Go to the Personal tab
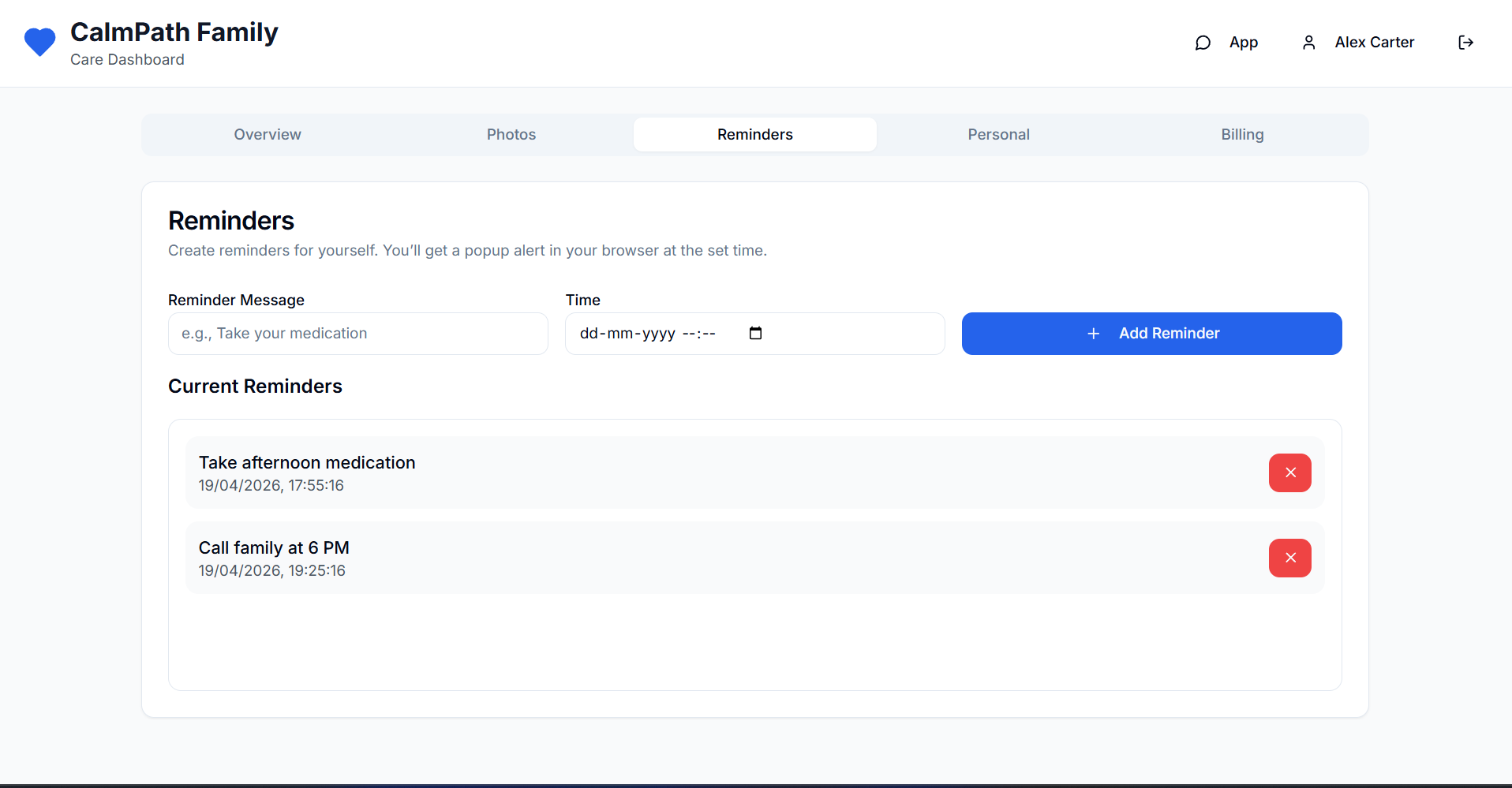The width and height of the screenshot is (1512, 788). click(998, 135)
